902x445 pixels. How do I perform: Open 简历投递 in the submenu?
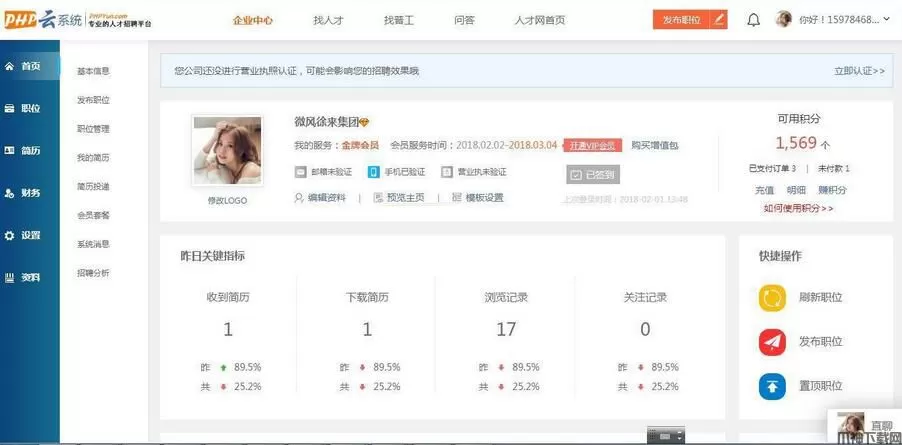point(93,186)
